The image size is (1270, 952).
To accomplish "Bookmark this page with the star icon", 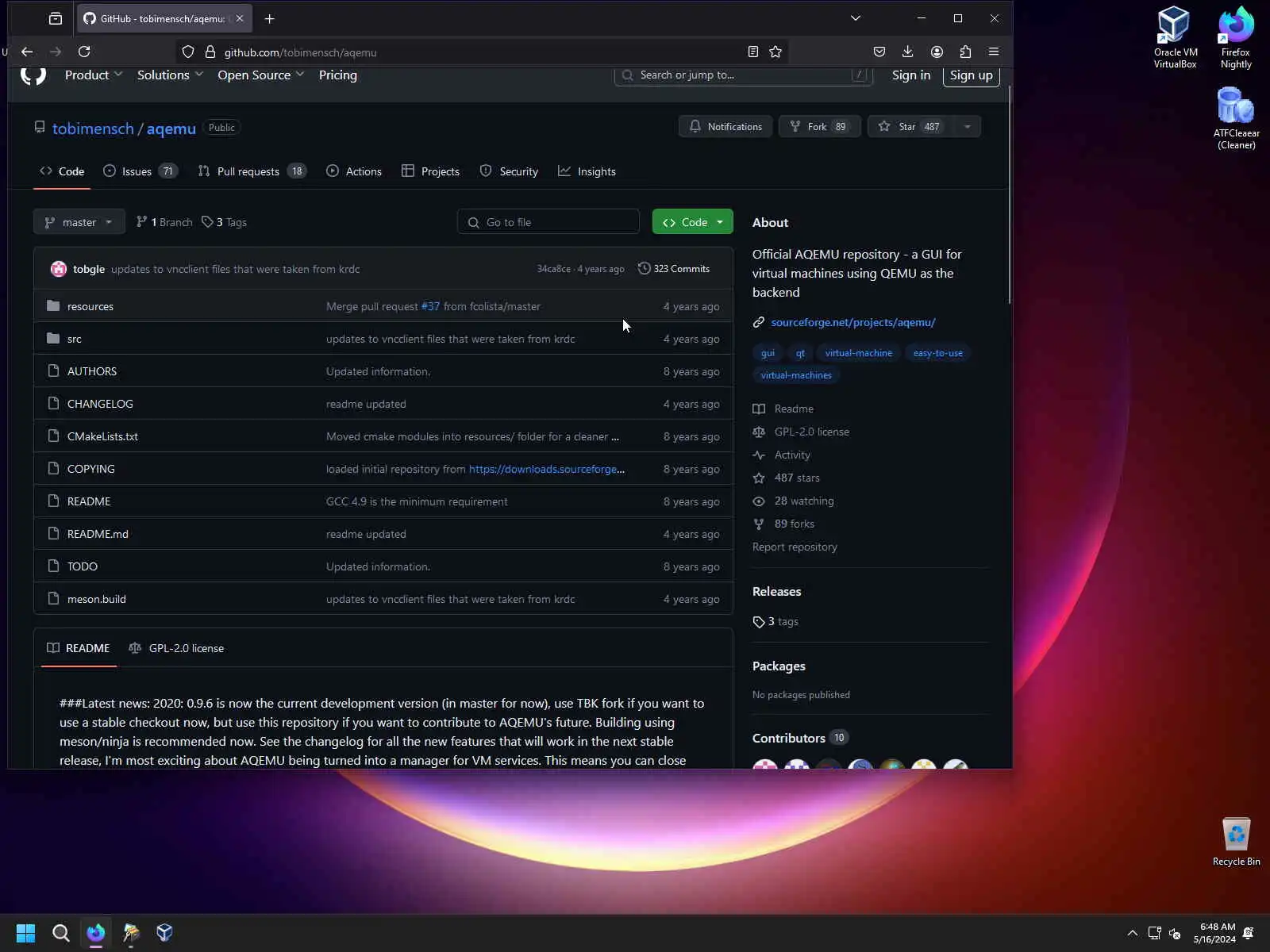I will coord(775,52).
